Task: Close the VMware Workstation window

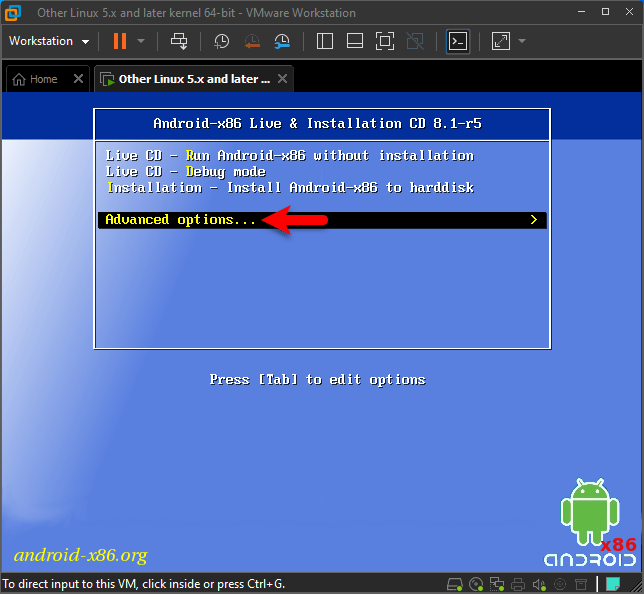Action: tap(629, 12)
